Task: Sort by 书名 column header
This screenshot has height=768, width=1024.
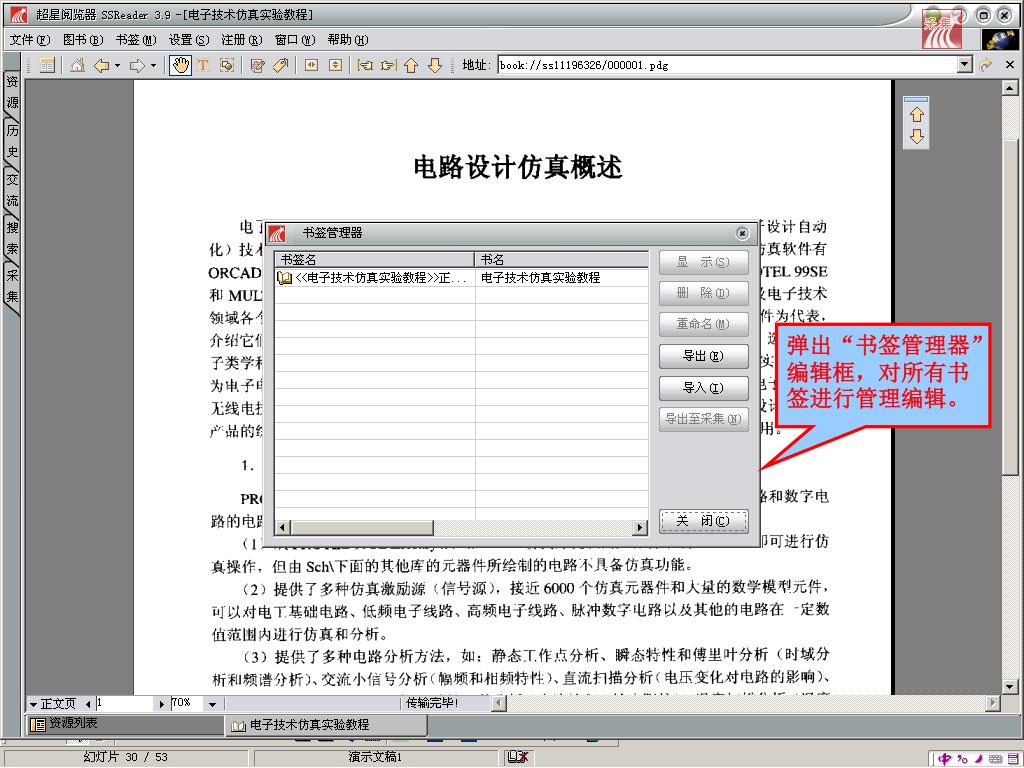Action: coord(562,259)
